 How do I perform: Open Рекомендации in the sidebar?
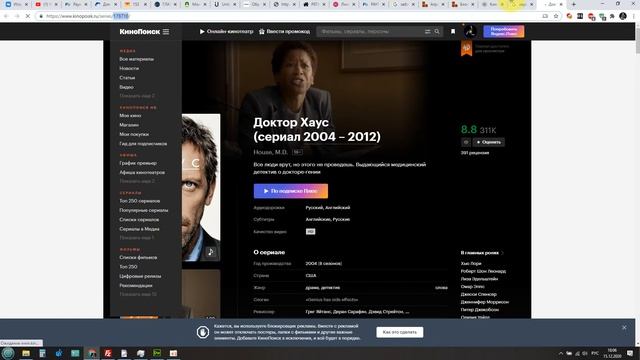(x=136, y=286)
